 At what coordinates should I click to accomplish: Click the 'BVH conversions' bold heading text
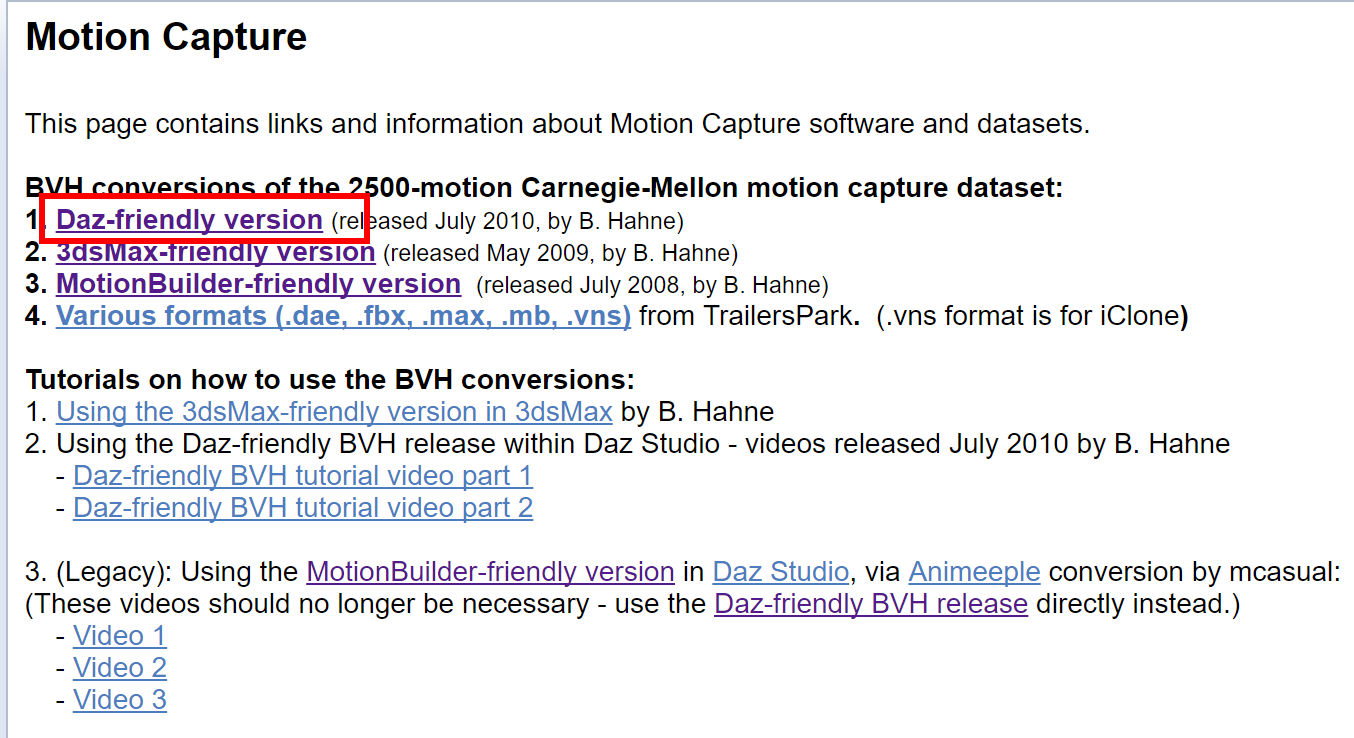(x=544, y=188)
